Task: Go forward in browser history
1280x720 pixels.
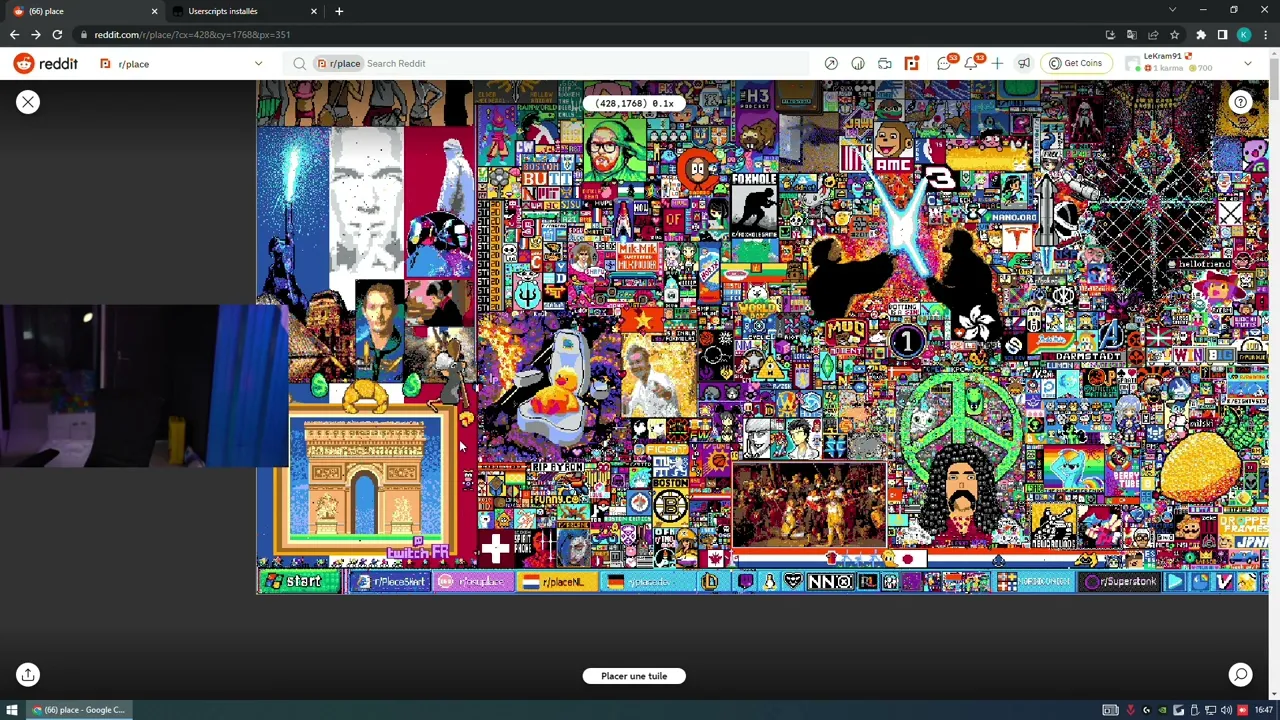Action: coord(36,35)
